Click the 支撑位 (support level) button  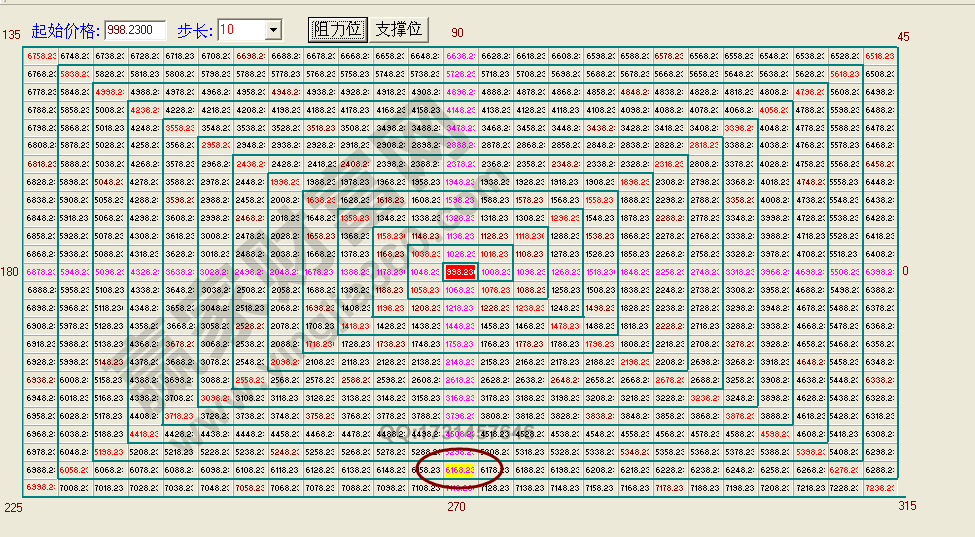click(399, 30)
